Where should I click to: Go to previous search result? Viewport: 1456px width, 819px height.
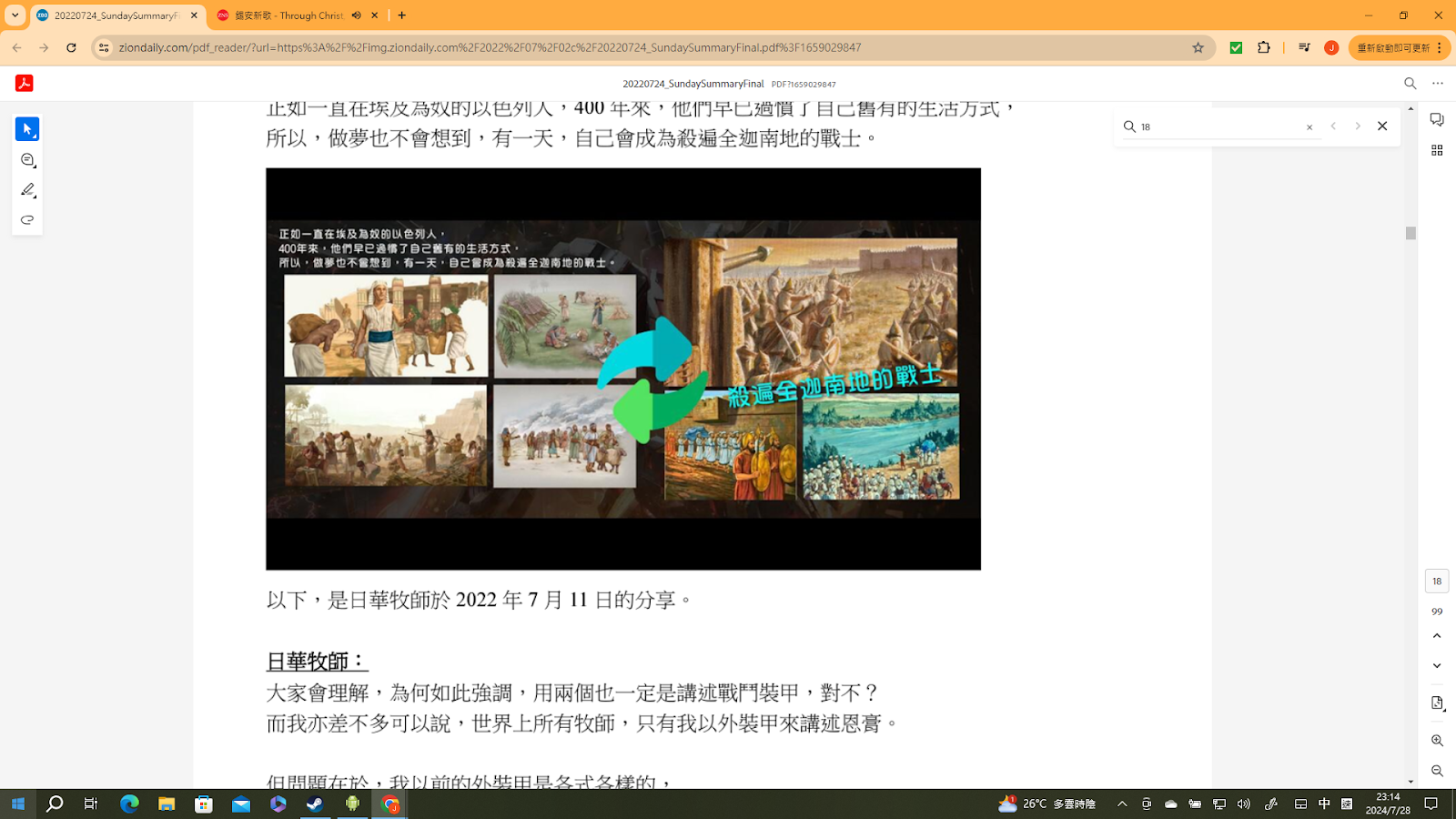click(1333, 126)
